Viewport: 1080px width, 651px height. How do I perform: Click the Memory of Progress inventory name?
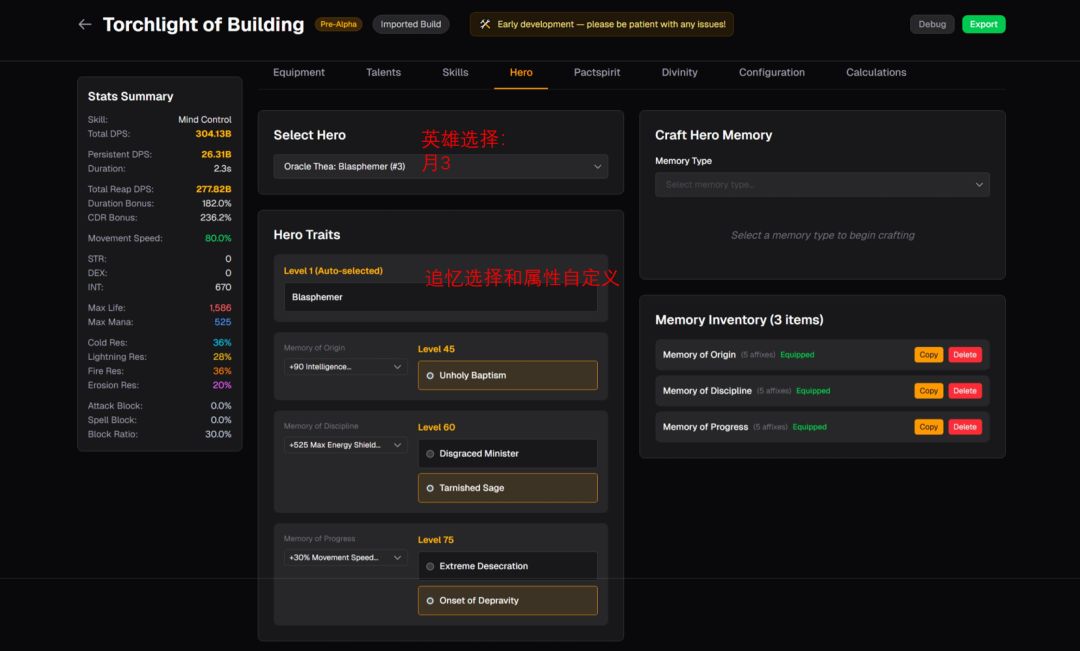[705, 427]
